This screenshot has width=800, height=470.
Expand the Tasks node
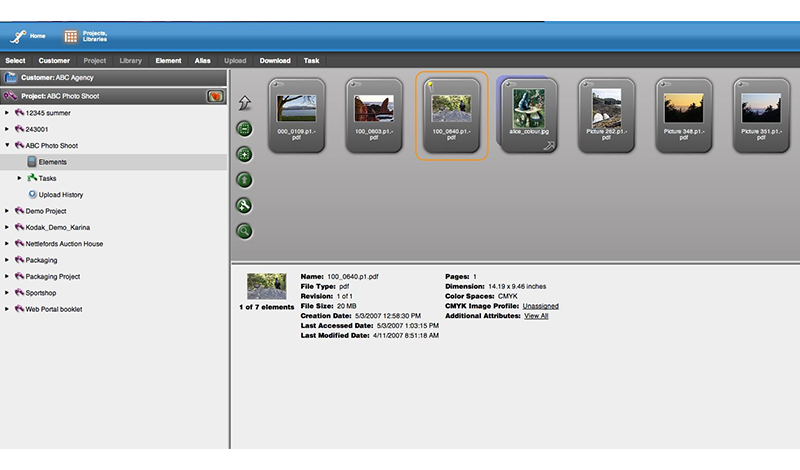pyautogui.click(x=19, y=178)
